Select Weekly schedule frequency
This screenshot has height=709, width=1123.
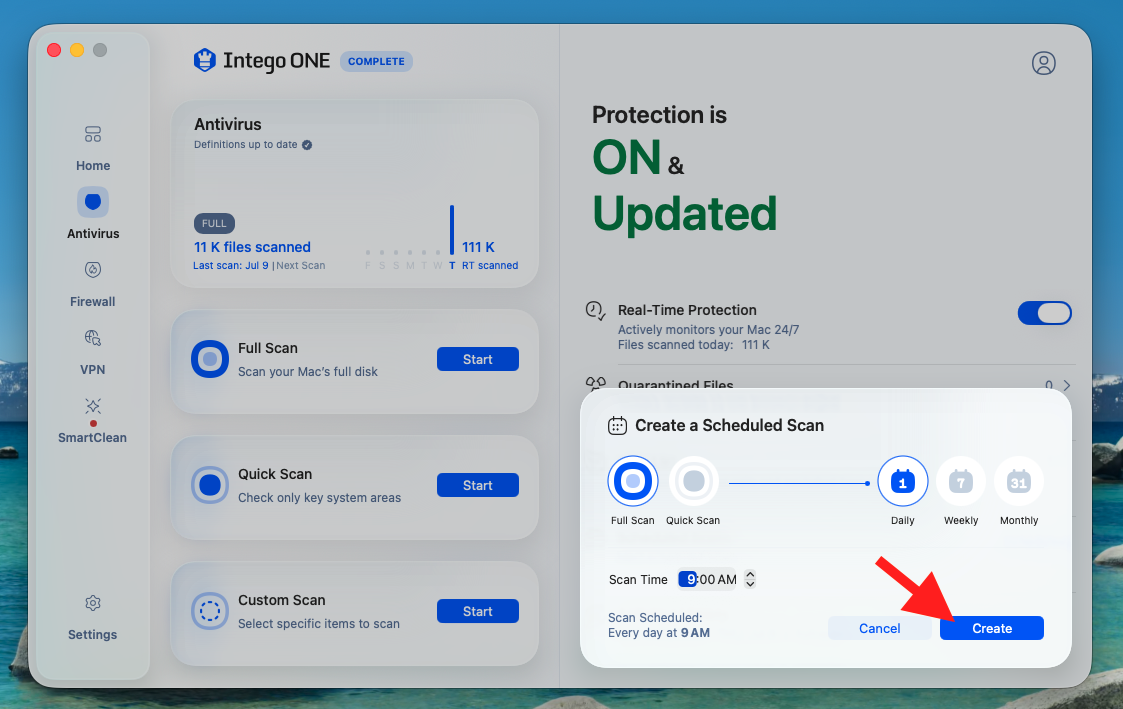(961, 481)
